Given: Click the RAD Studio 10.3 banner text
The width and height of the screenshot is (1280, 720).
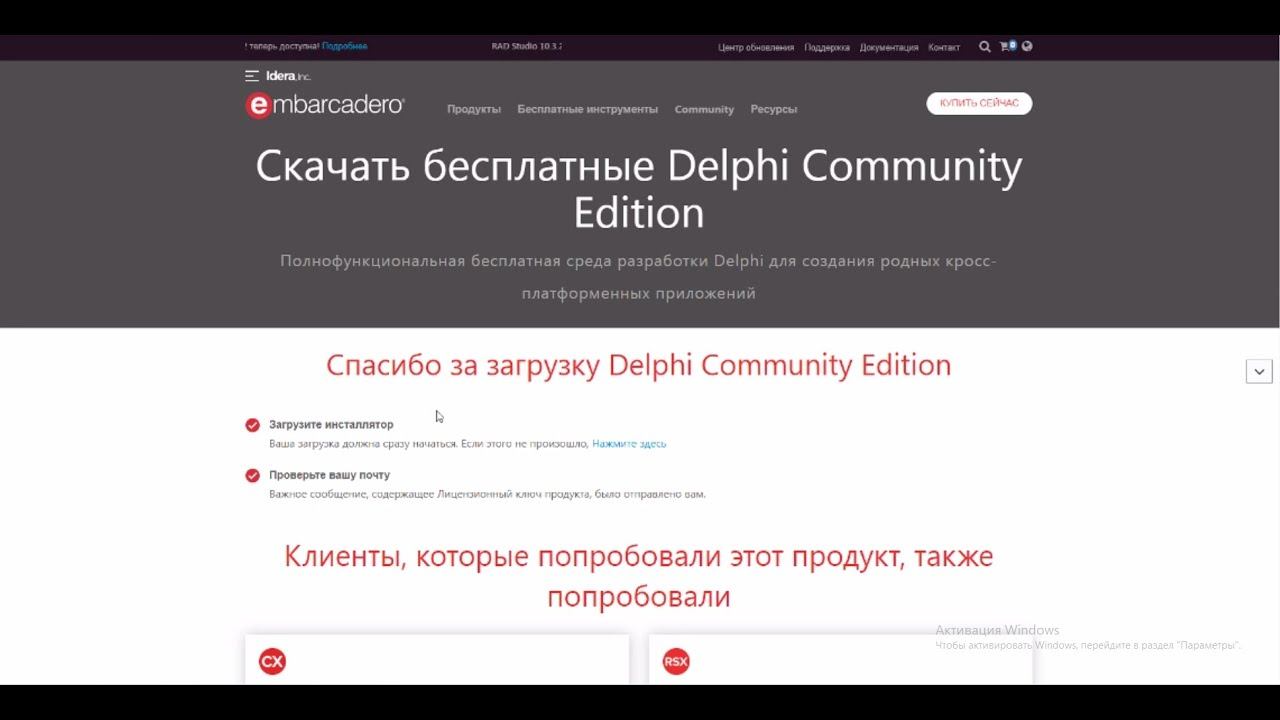Looking at the screenshot, I should 527,46.
